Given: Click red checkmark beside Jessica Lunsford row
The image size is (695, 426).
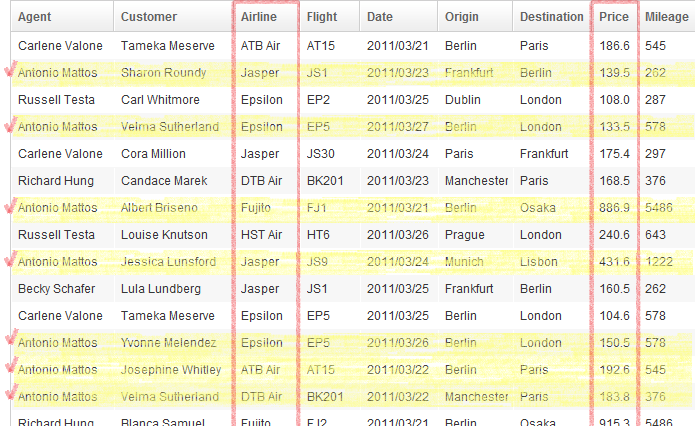Looking at the screenshot, I should [x=11, y=258].
